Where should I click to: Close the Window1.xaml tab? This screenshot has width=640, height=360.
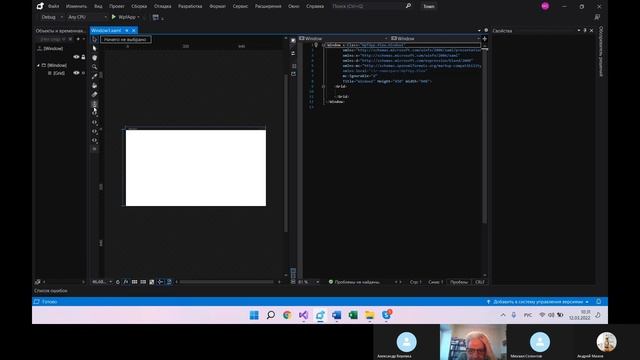click(133, 31)
